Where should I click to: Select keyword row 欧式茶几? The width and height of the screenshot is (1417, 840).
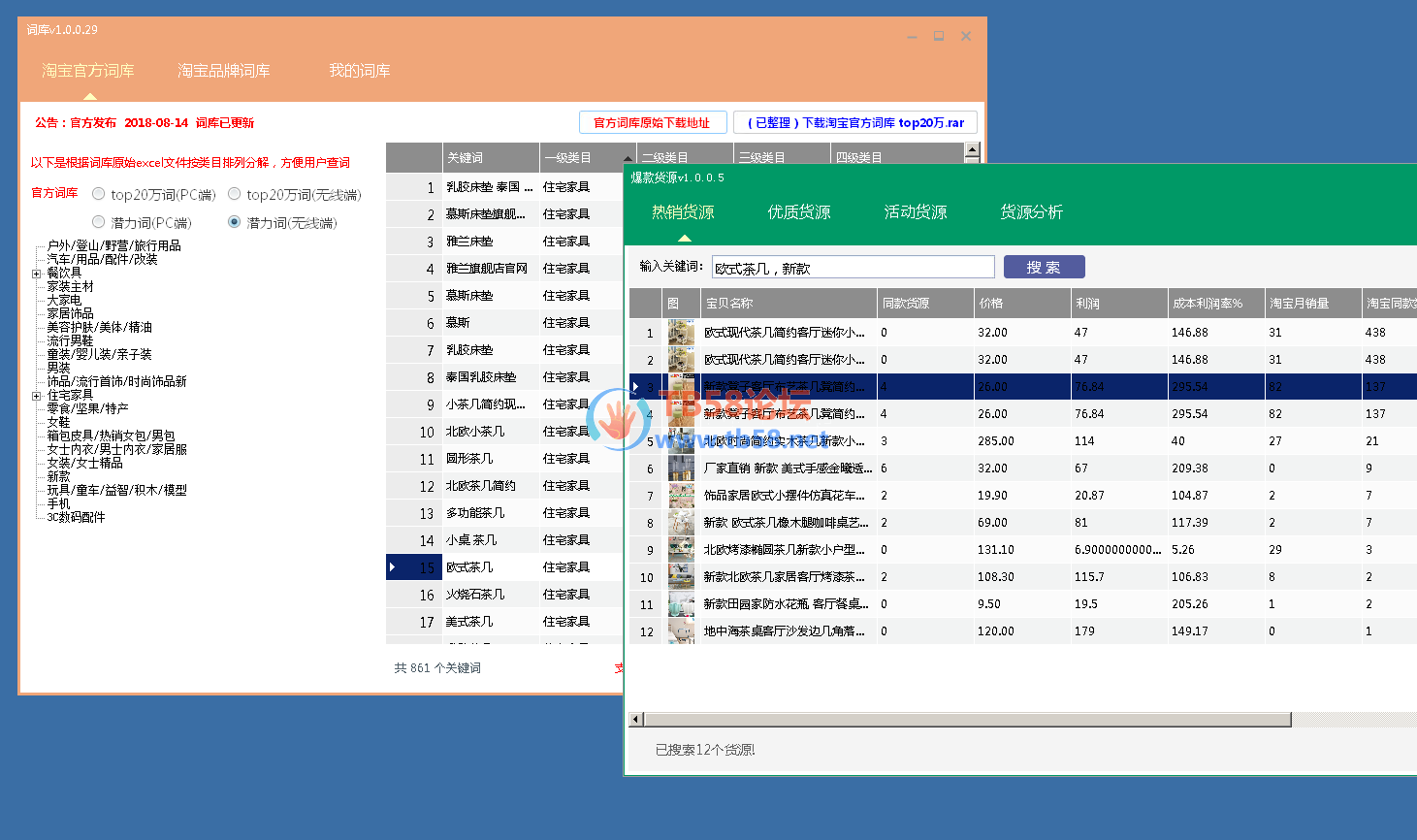(x=504, y=567)
